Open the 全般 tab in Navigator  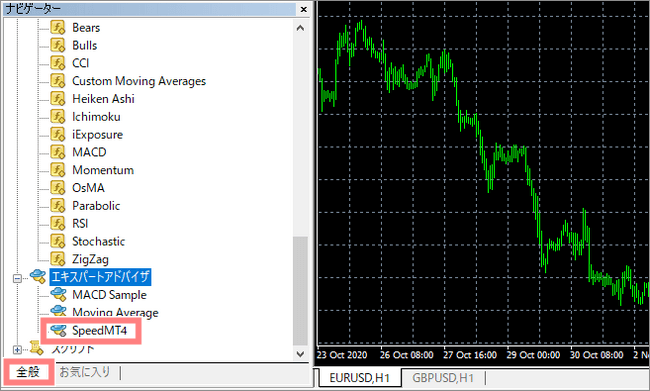pyautogui.click(x=28, y=372)
